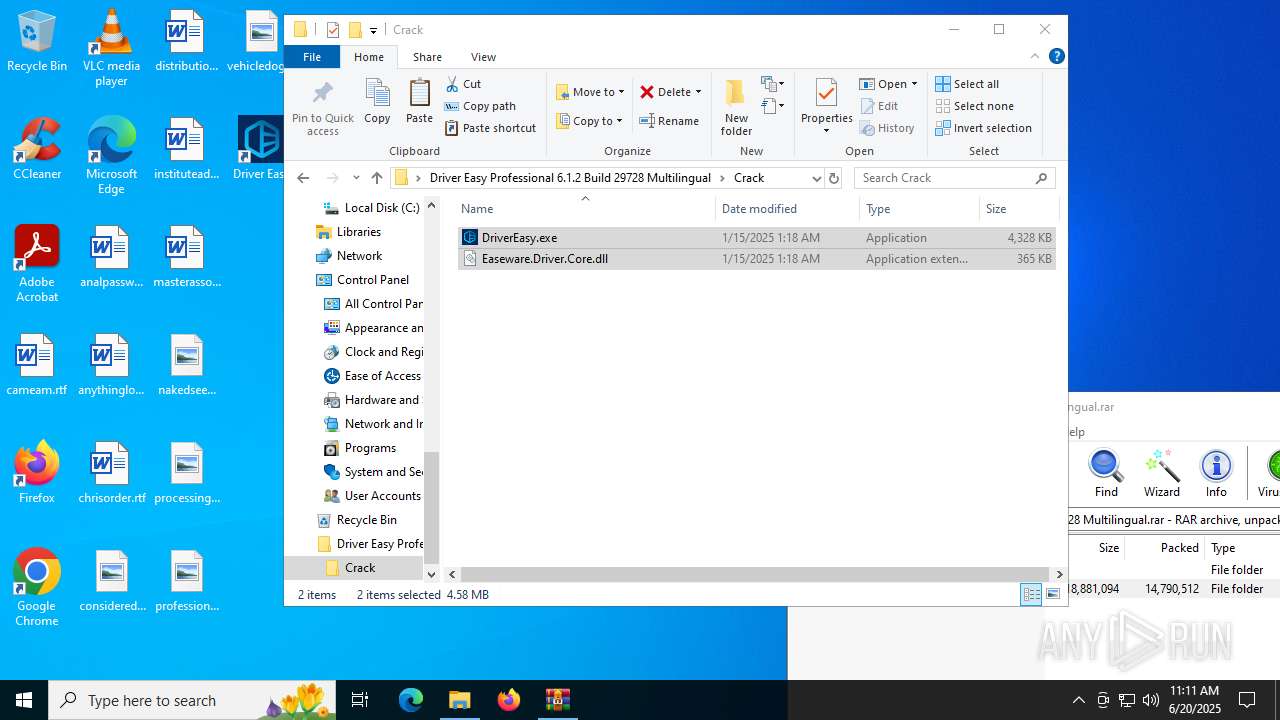Viewport: 1280px width, 720px height.
Task: Click the New folder icon
Action: coord(736,93)
